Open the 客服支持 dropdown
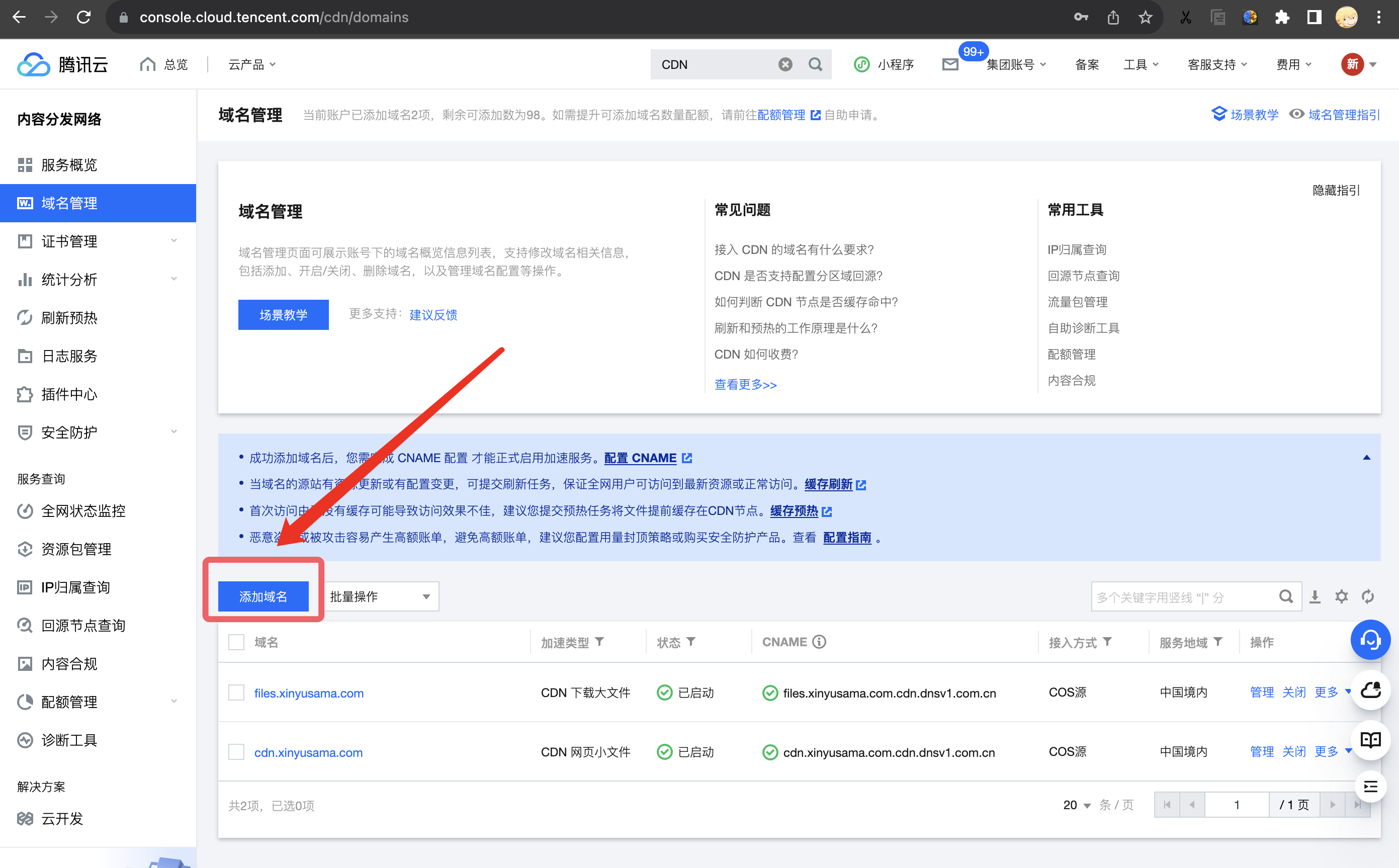This screenshot has height=868, width=1399. (x=1217, y=64)
